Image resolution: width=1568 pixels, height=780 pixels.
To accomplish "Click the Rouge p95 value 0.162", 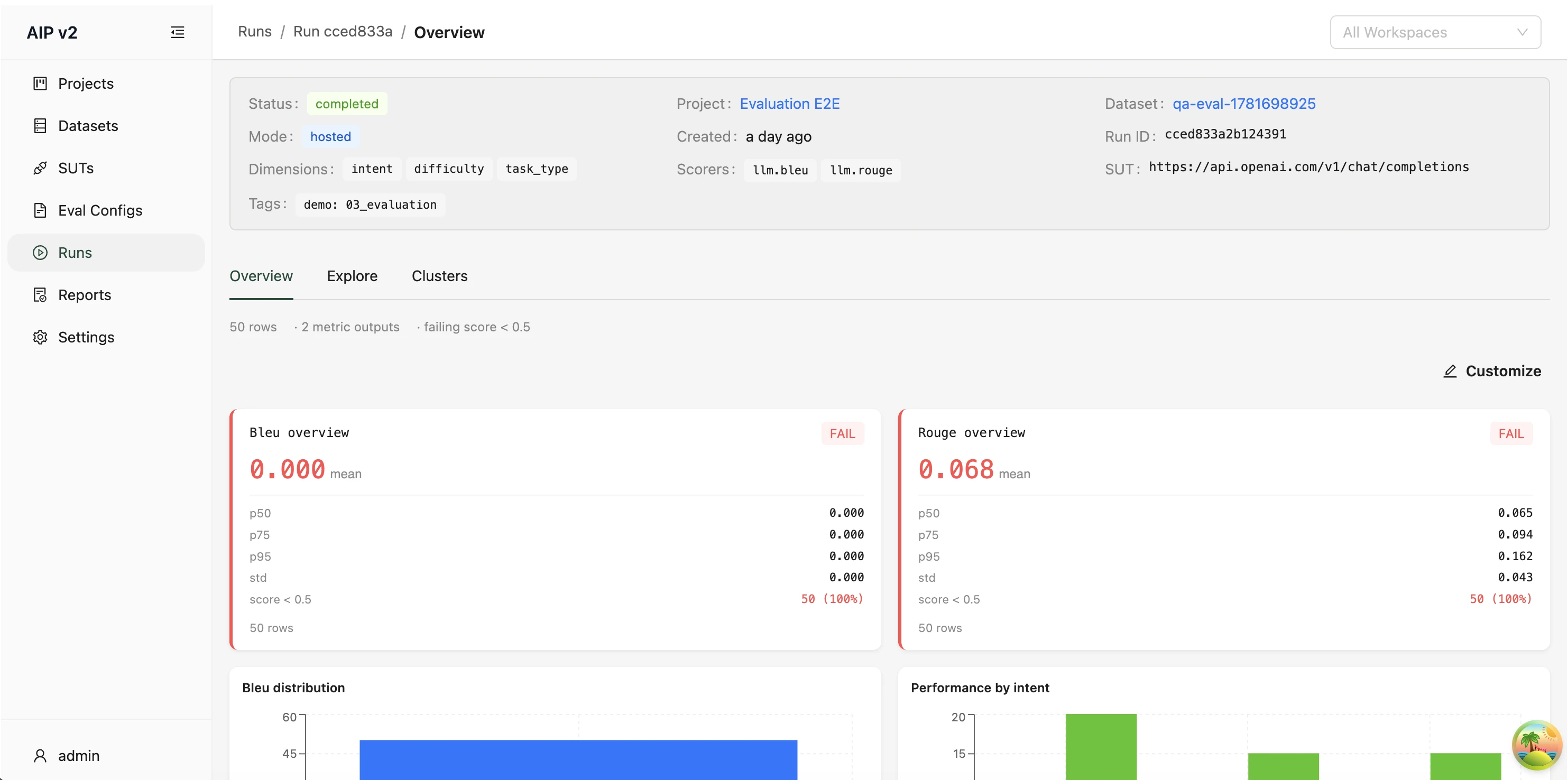I will coord(1515,556).
